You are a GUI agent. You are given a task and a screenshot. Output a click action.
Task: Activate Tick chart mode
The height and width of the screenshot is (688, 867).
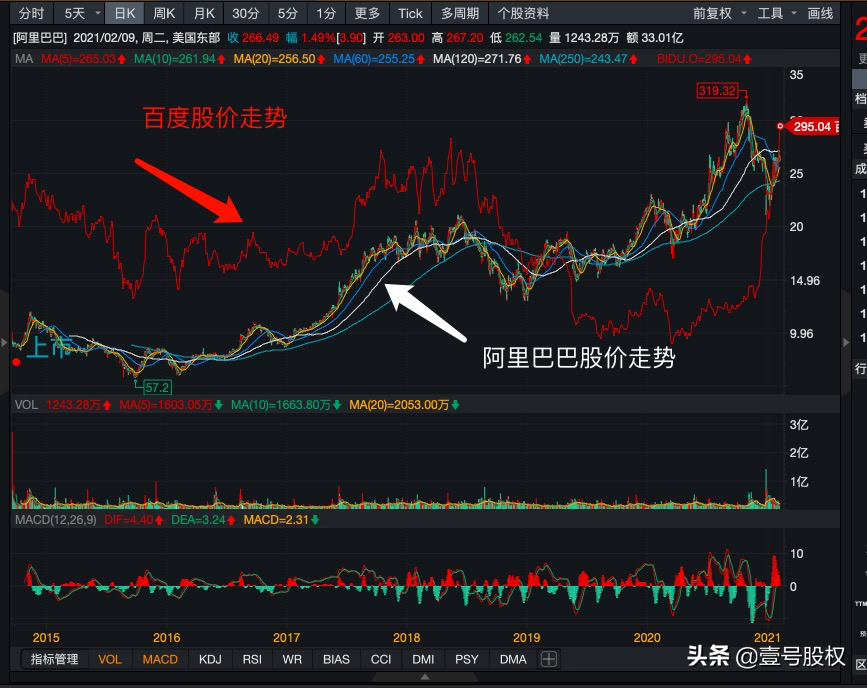[x=409, y=13]
